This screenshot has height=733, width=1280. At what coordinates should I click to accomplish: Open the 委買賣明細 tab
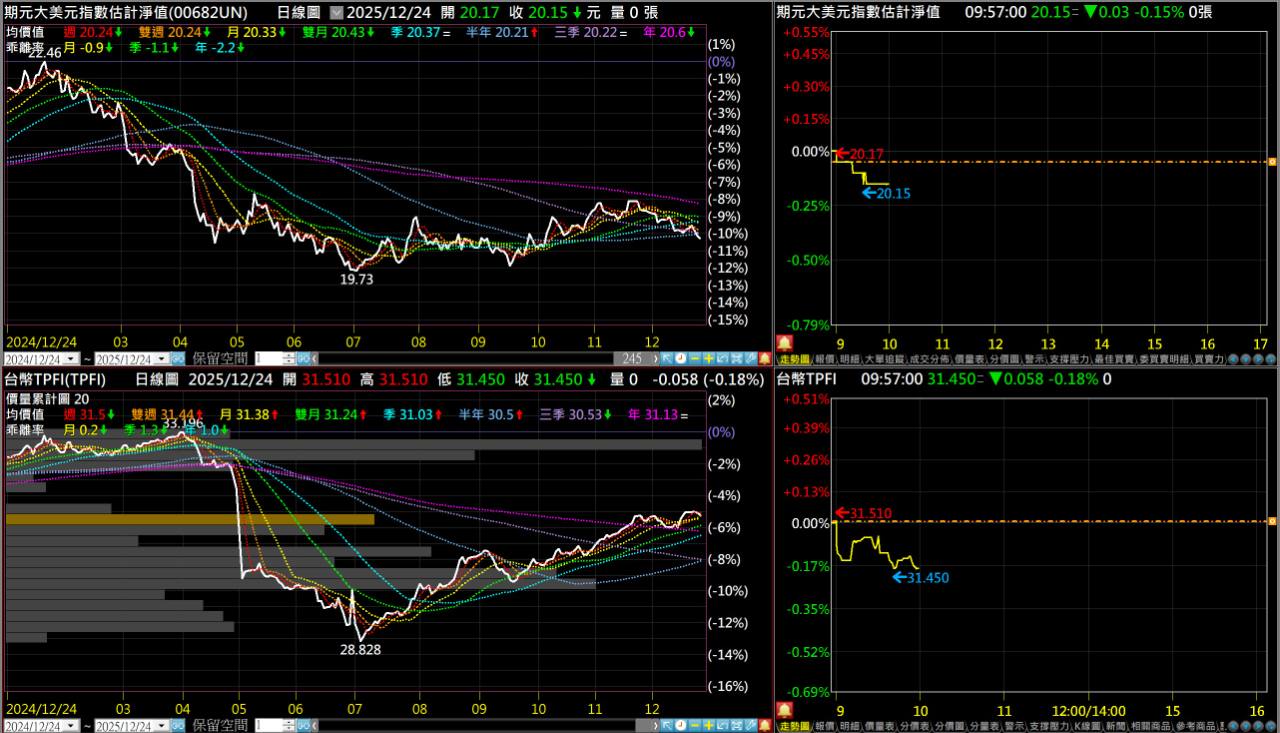coord(1165,358)
